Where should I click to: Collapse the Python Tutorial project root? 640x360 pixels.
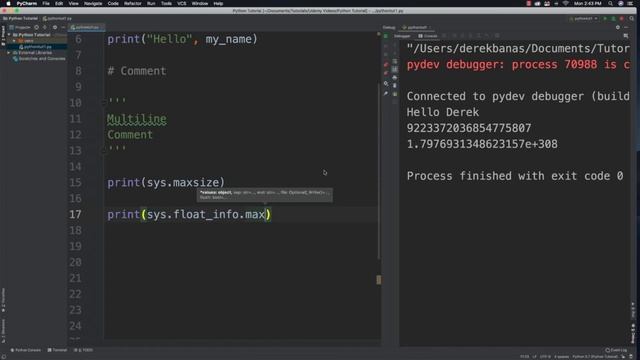point(9,35)
